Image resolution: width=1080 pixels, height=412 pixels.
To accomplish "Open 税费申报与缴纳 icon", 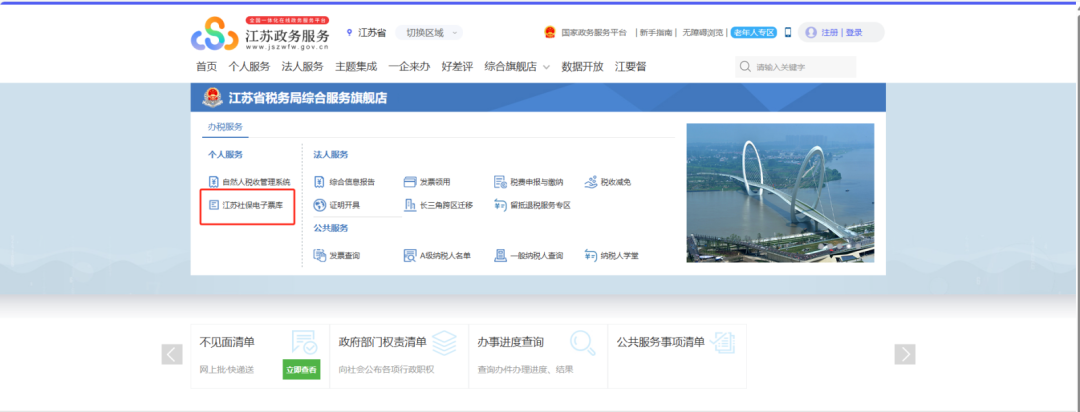I will (x=500, y=182).
